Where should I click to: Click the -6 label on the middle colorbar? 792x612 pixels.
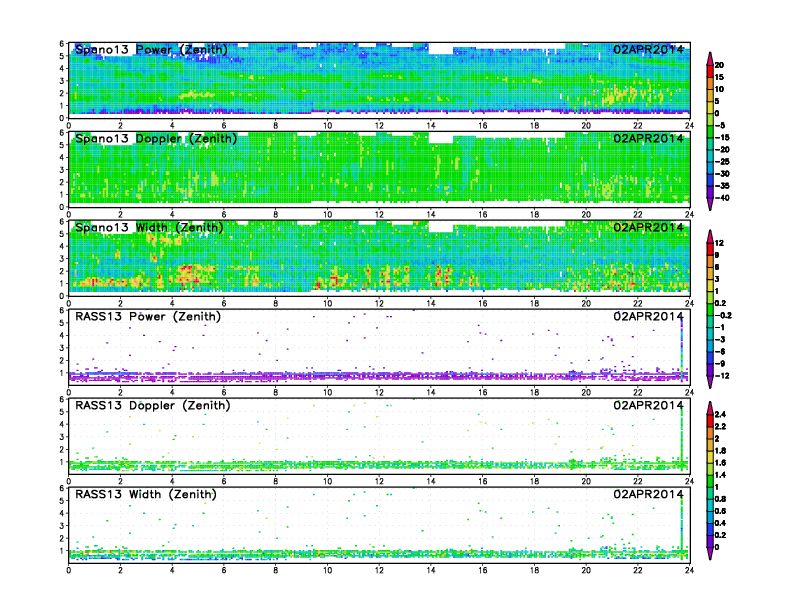click(720, 351)
